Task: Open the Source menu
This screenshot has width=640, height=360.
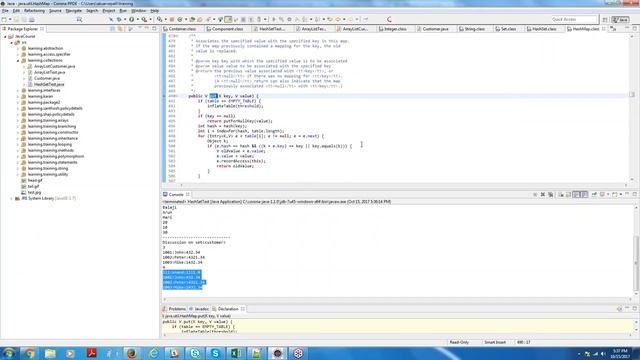Action: pos(55,11)
